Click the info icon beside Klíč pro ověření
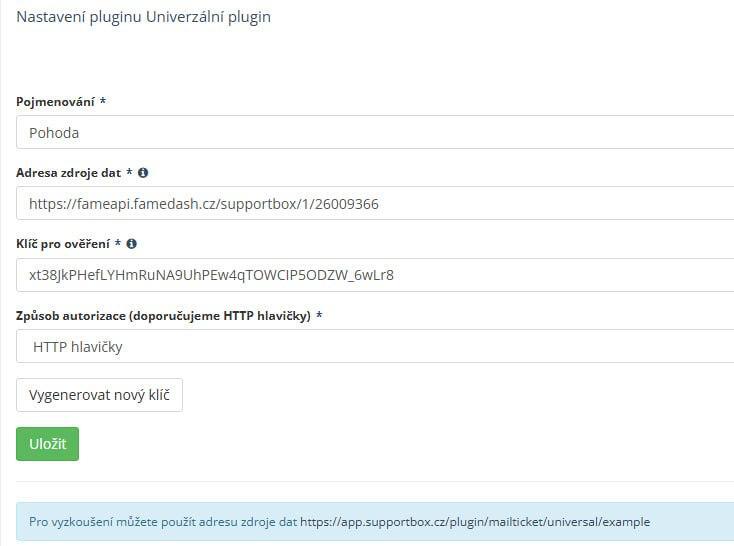The width and height of the screenshot is (734, 546). pyautogui.click(x=132, y=243)
